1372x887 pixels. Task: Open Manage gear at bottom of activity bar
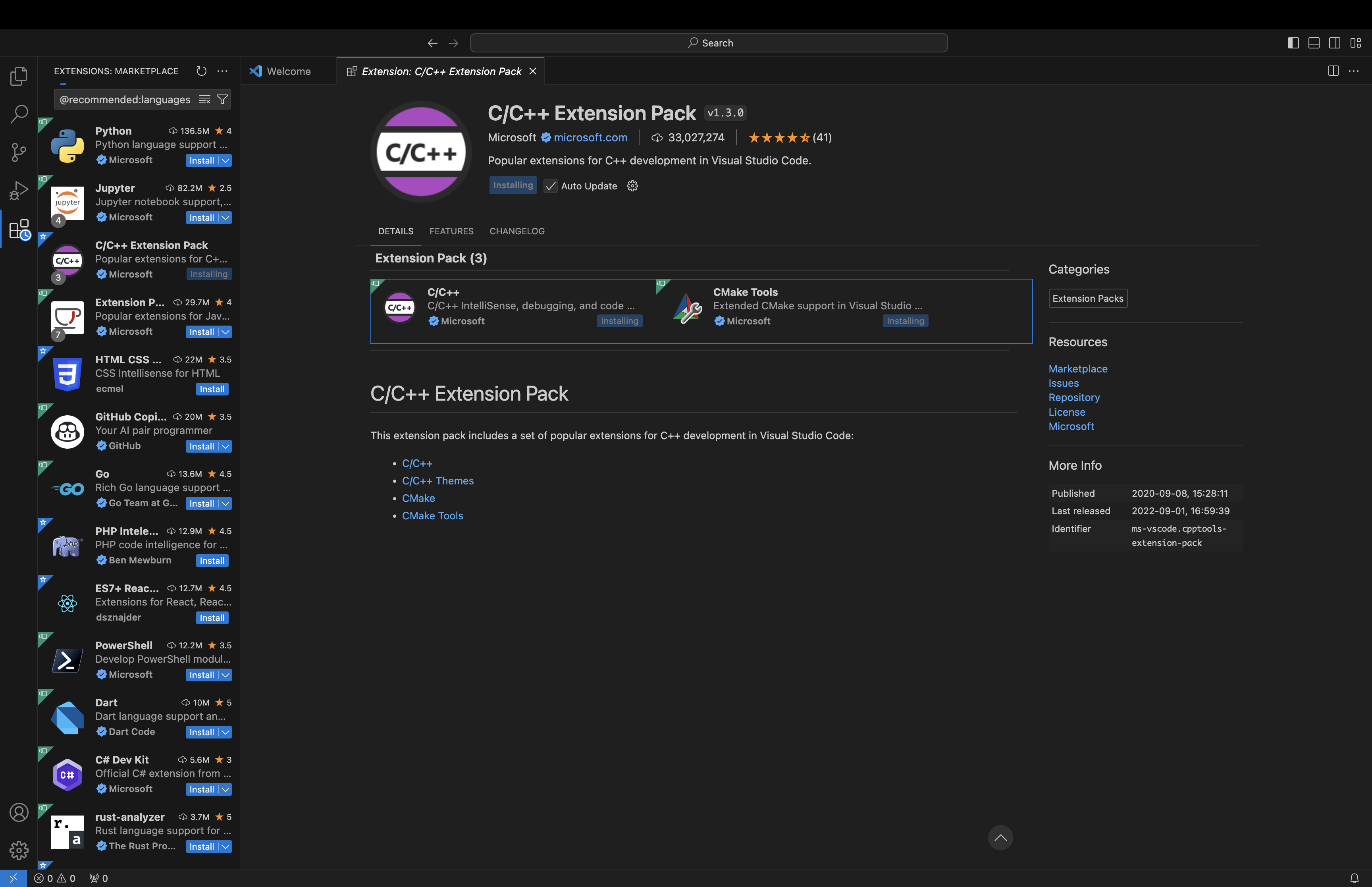(19, 850)
